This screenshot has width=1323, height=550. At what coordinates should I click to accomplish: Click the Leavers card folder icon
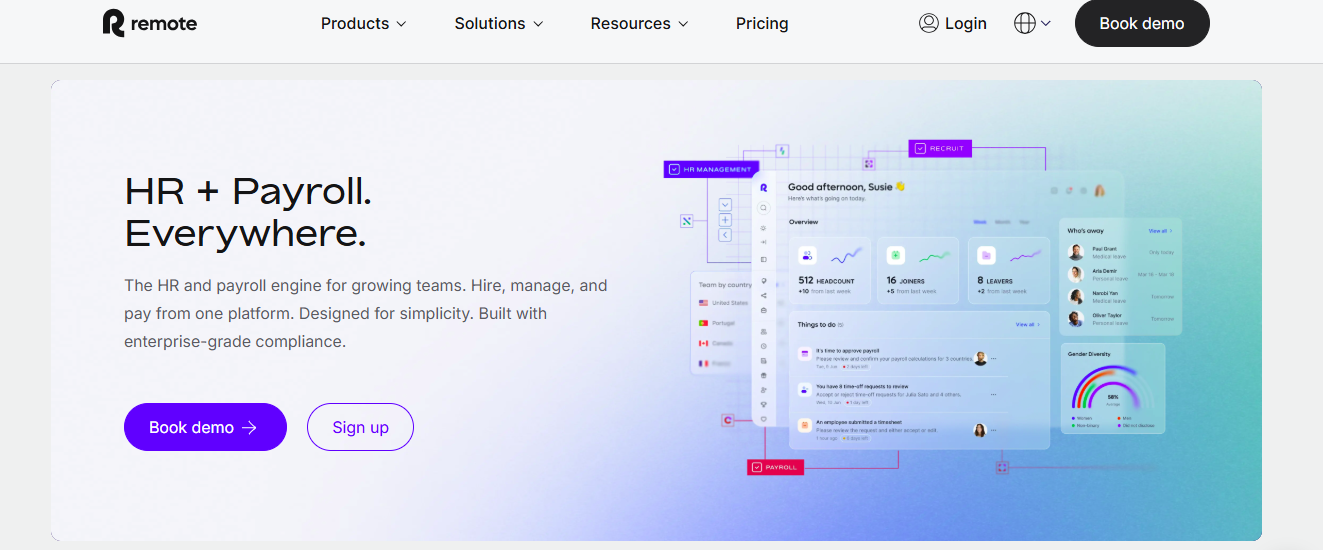(986, 255)
